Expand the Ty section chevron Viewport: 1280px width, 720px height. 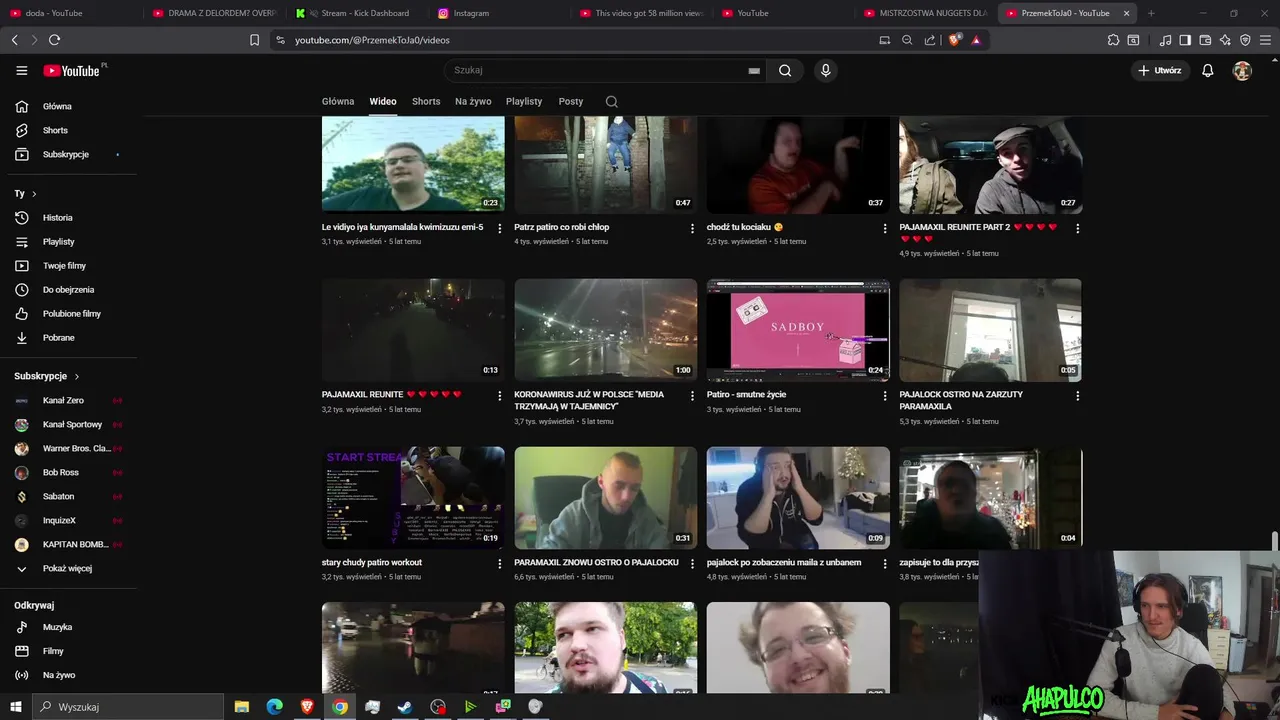tap(34, 194)
